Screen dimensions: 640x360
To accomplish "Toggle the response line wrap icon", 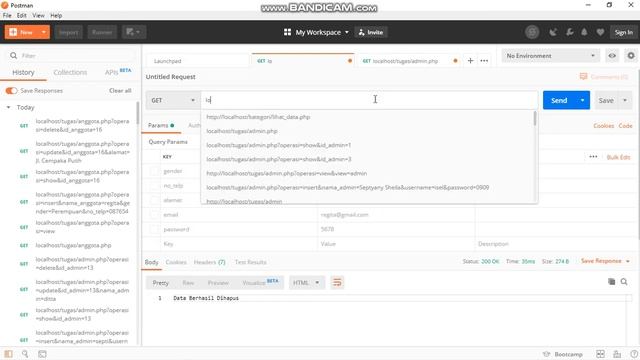I will (x=337, y=282).
